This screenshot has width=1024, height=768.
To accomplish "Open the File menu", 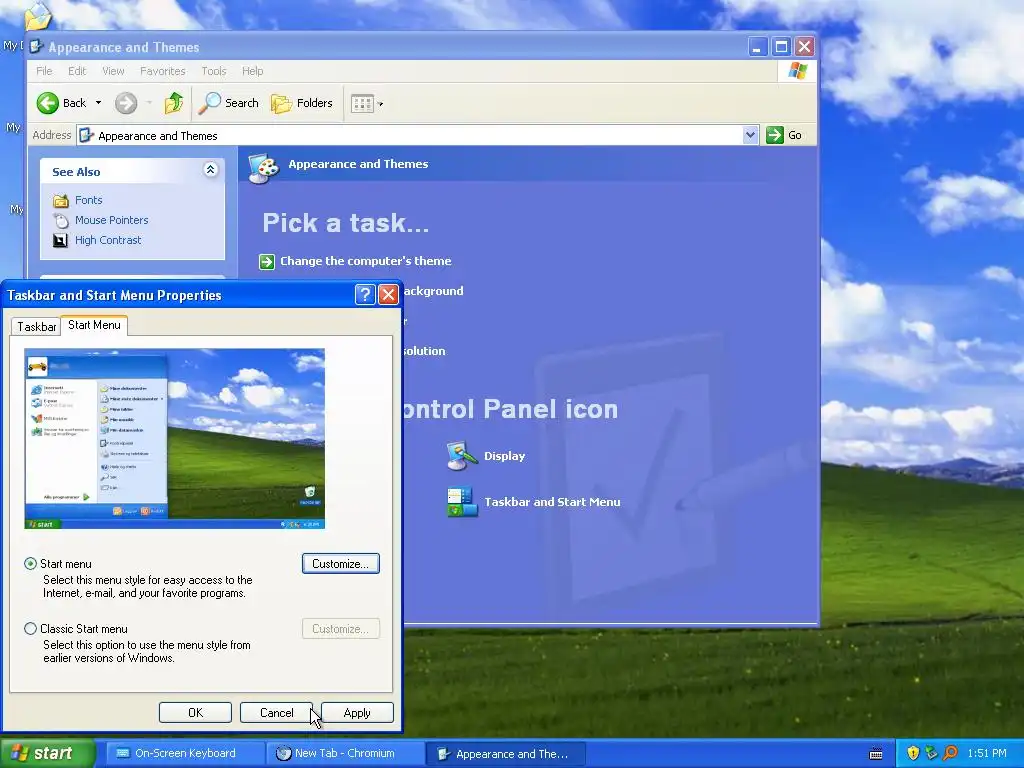I will pyautogui.click(x=44, y=71).
